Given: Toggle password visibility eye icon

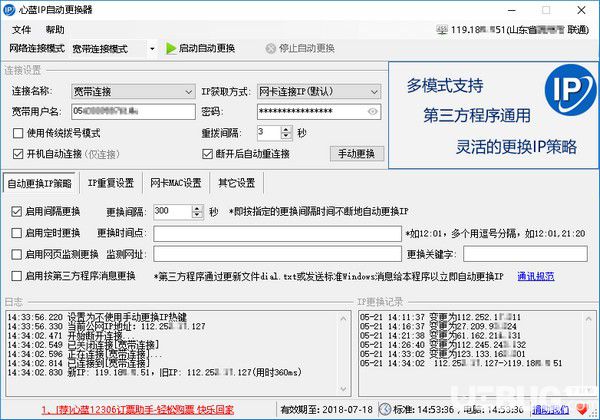Looking at the screenshot, I should tap(372, 112).
